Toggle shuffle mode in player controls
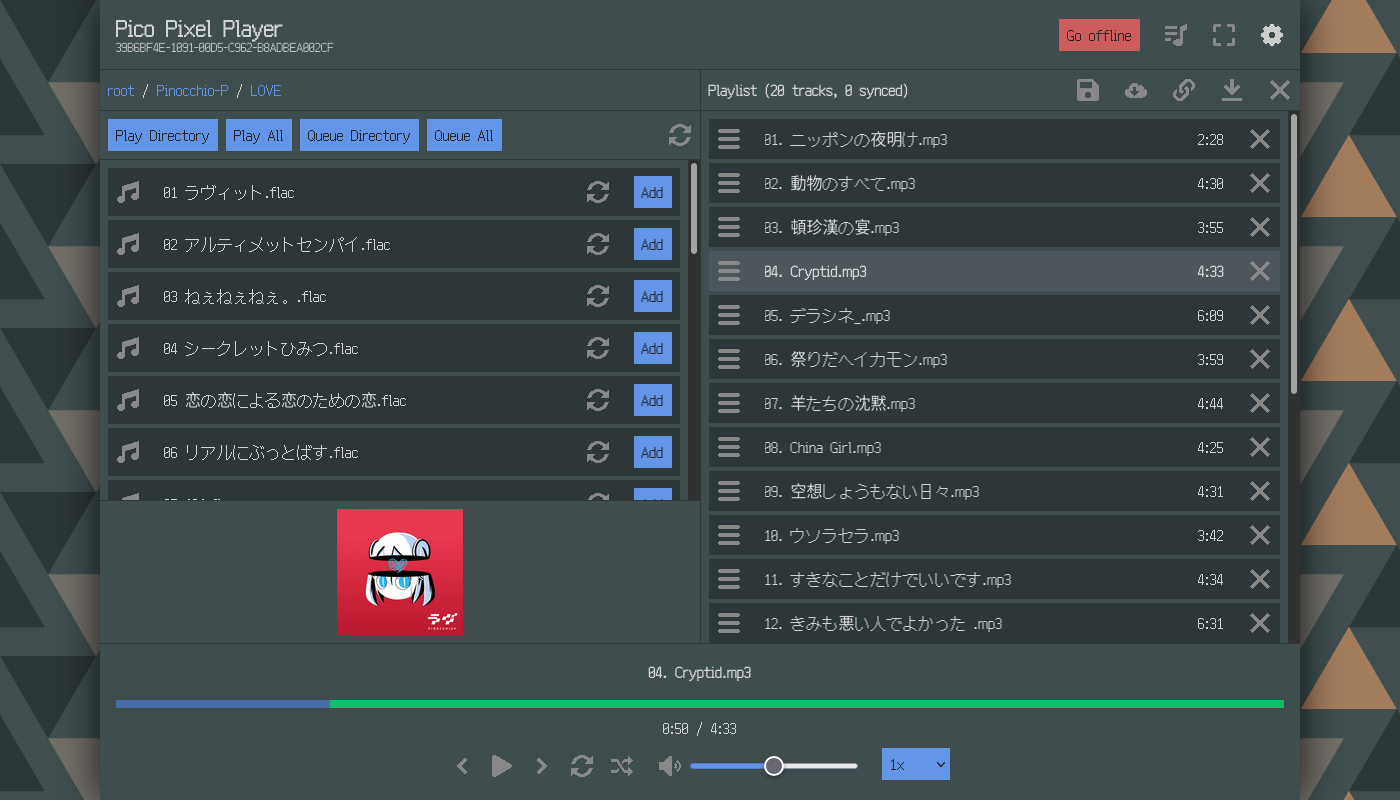1400x800 pixels. [622, 766]
